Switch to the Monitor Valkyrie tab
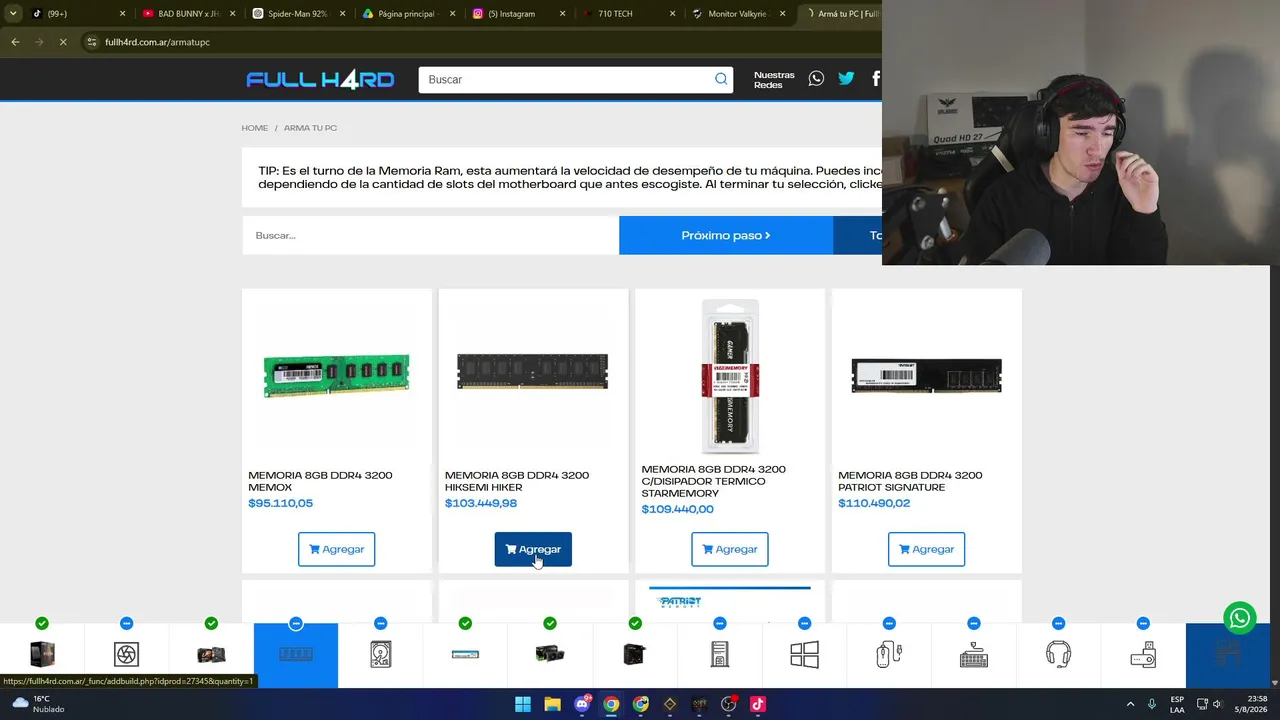 (x=737, y=14)
